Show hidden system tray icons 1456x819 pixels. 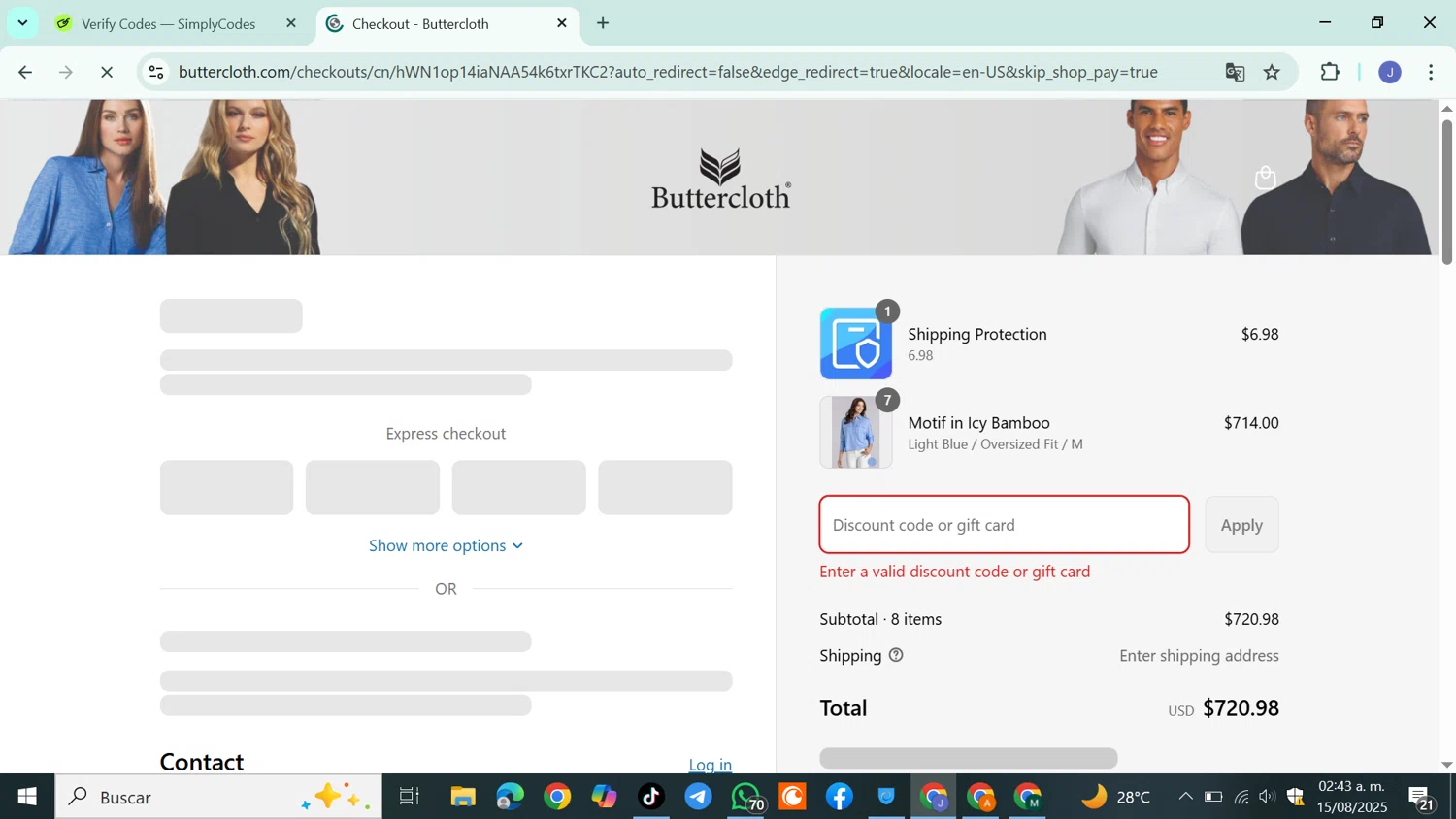(x=1185, y=797)
